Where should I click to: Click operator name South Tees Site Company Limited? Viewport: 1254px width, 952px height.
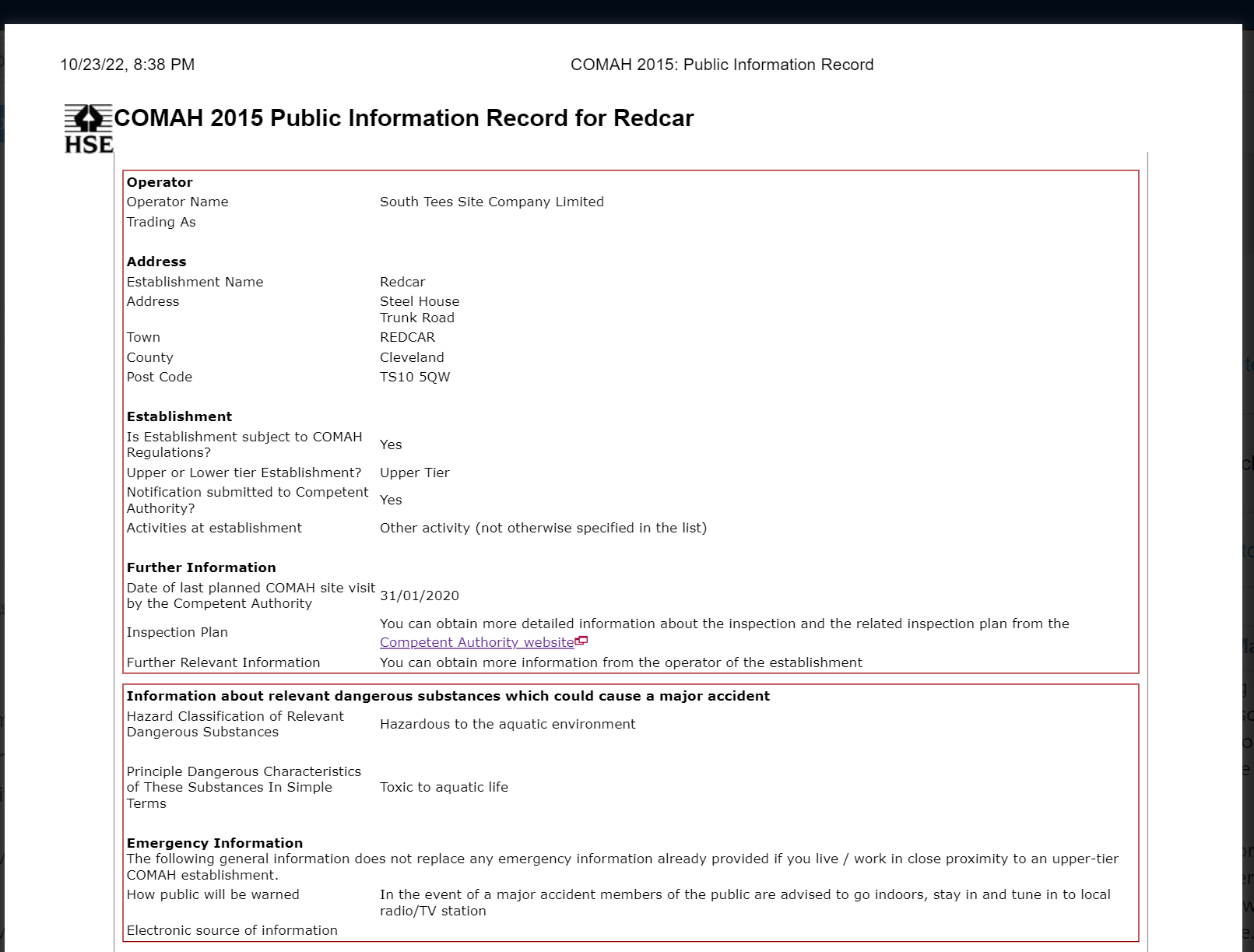(x=491, y=202)
